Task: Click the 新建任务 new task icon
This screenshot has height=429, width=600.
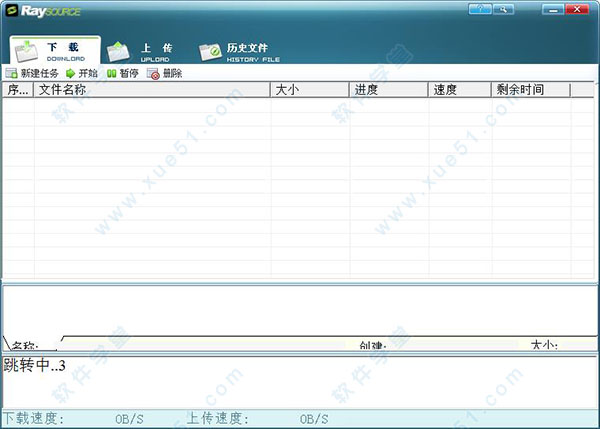Action: (x=11, y=73)
